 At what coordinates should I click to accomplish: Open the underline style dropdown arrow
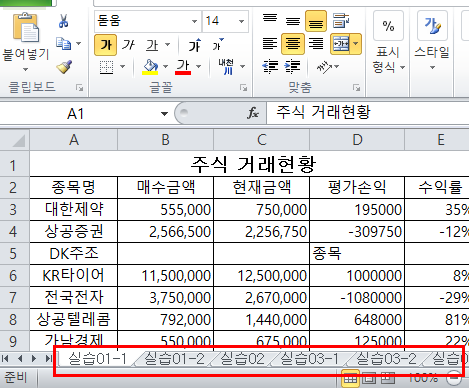tap(168, 45)
